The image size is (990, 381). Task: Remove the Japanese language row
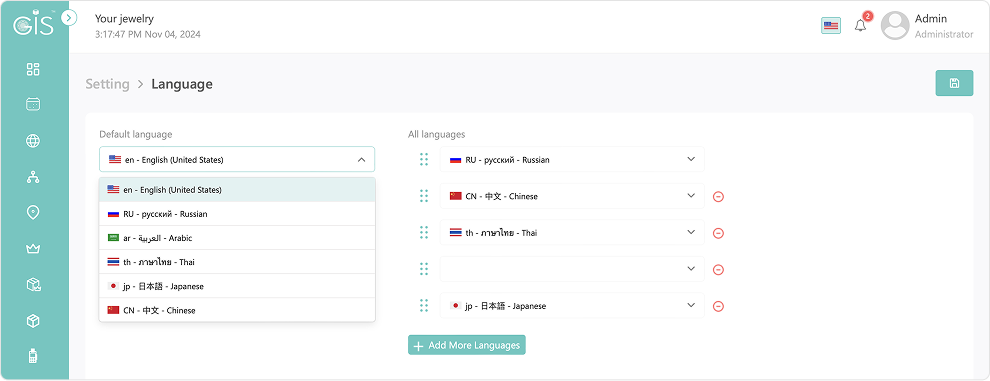pos(718,306)
